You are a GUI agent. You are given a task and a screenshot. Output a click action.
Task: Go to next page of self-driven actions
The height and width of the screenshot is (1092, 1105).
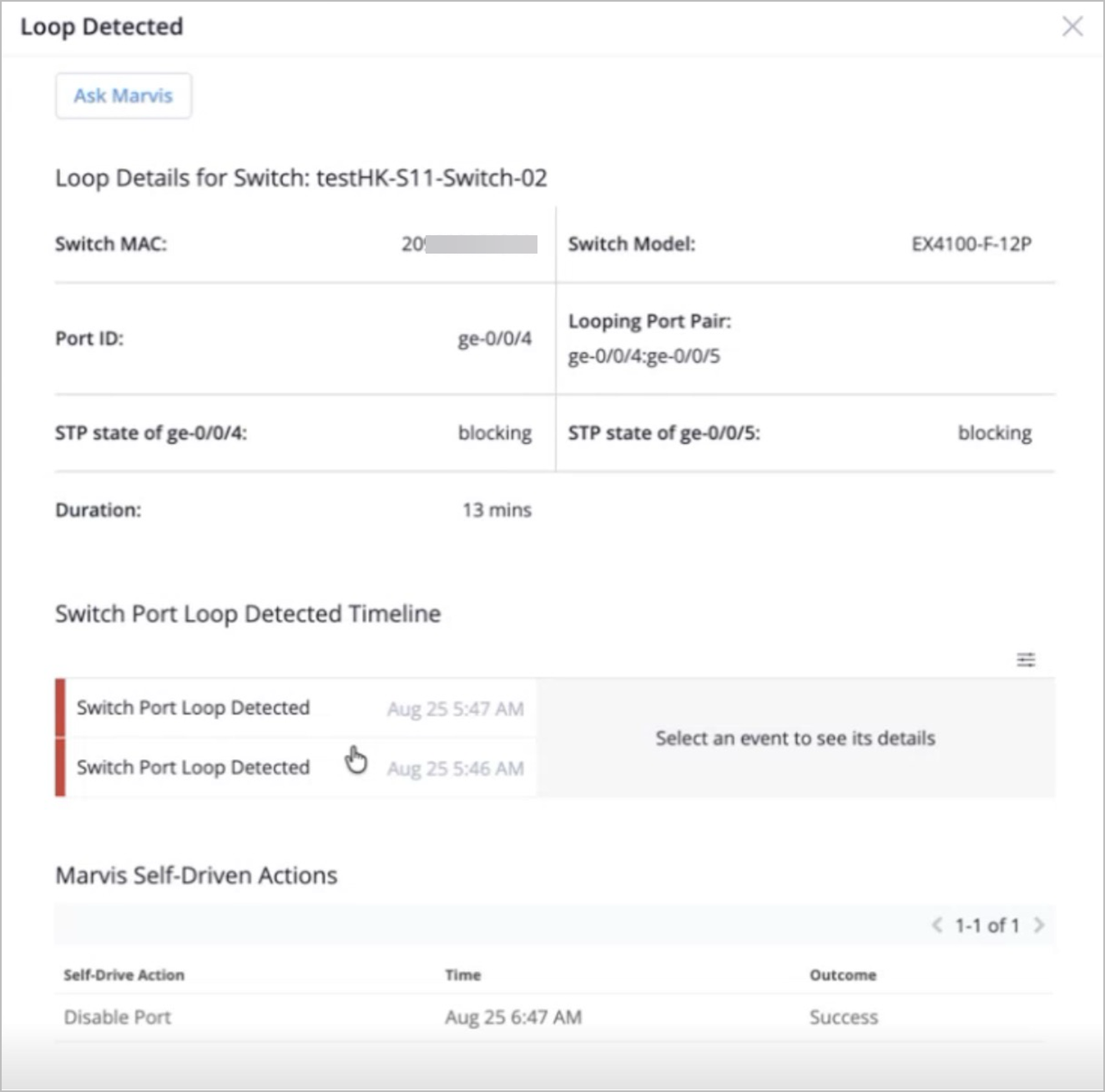click(x=1039, y=925)
